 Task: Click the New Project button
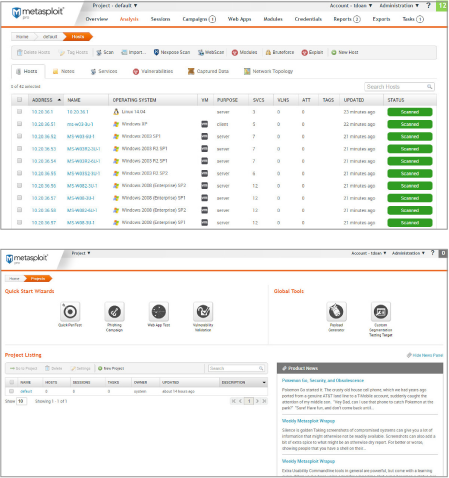tap(111, 368)
